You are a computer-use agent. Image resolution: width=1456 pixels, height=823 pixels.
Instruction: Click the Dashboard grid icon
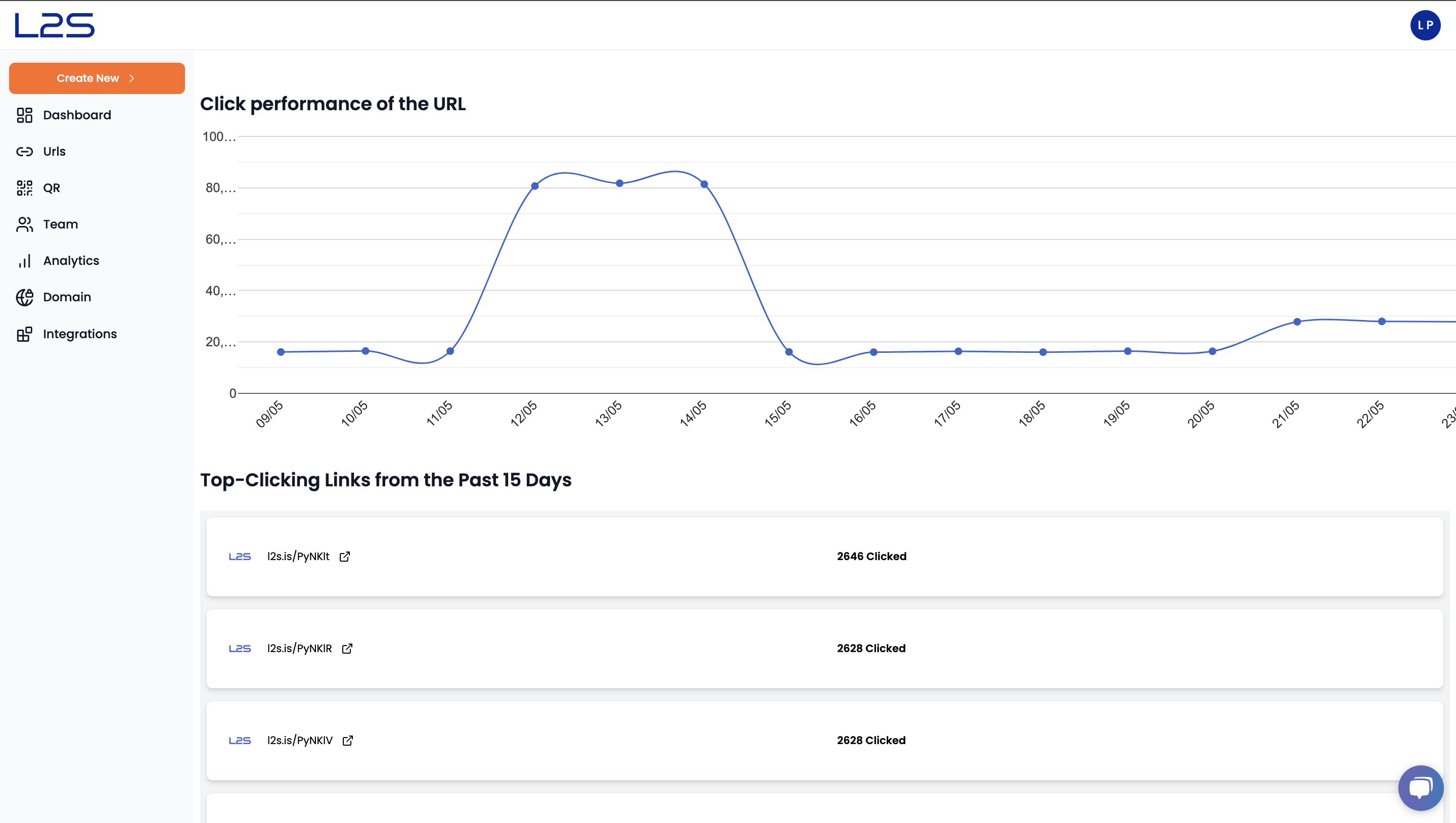(24, 115)
